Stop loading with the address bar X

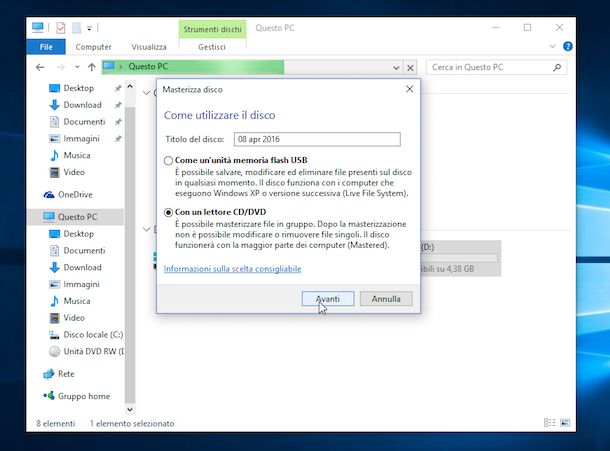coord(410,68)
